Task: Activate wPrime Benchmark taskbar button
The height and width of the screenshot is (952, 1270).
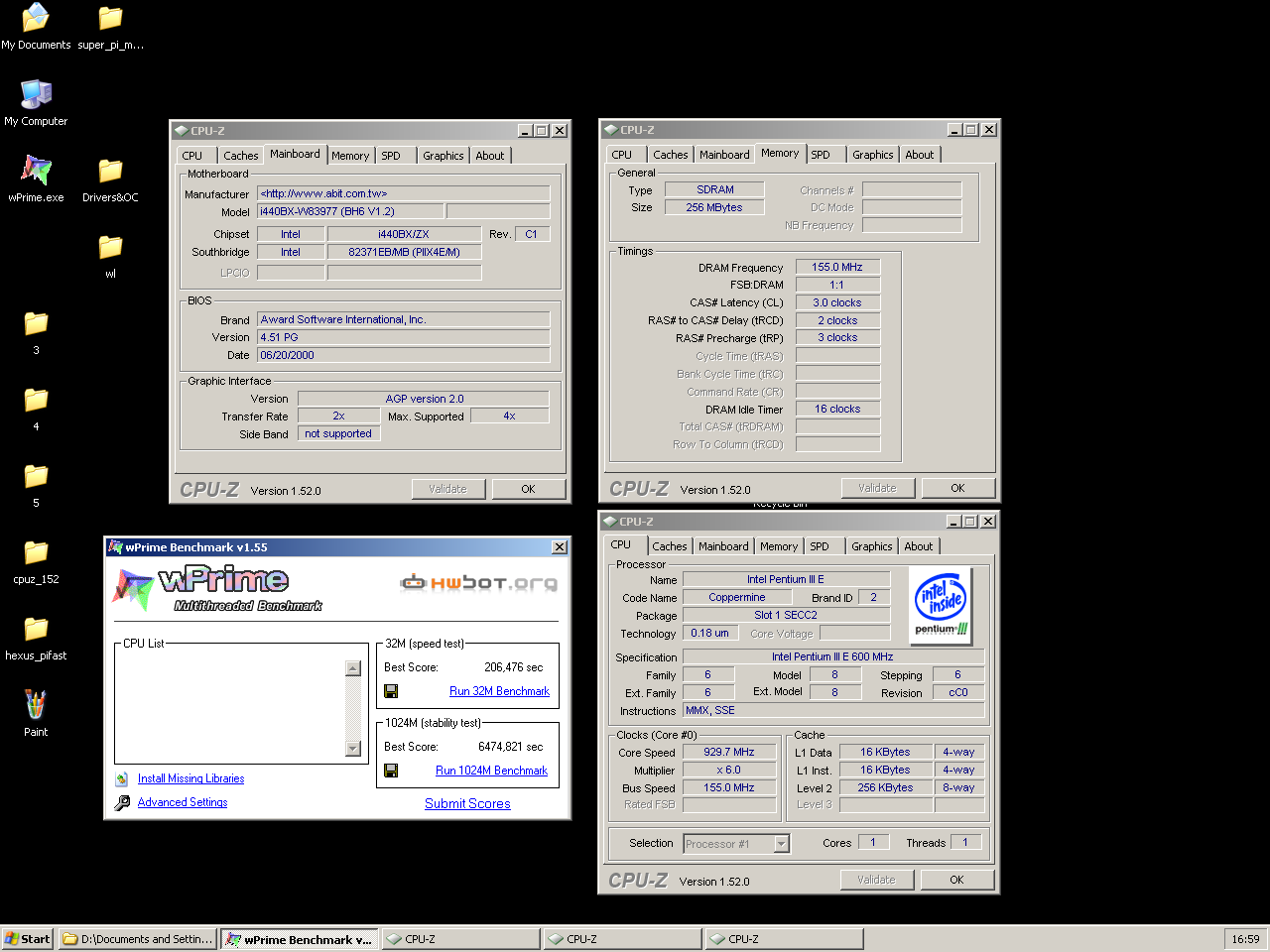Action: click(299, 939)
